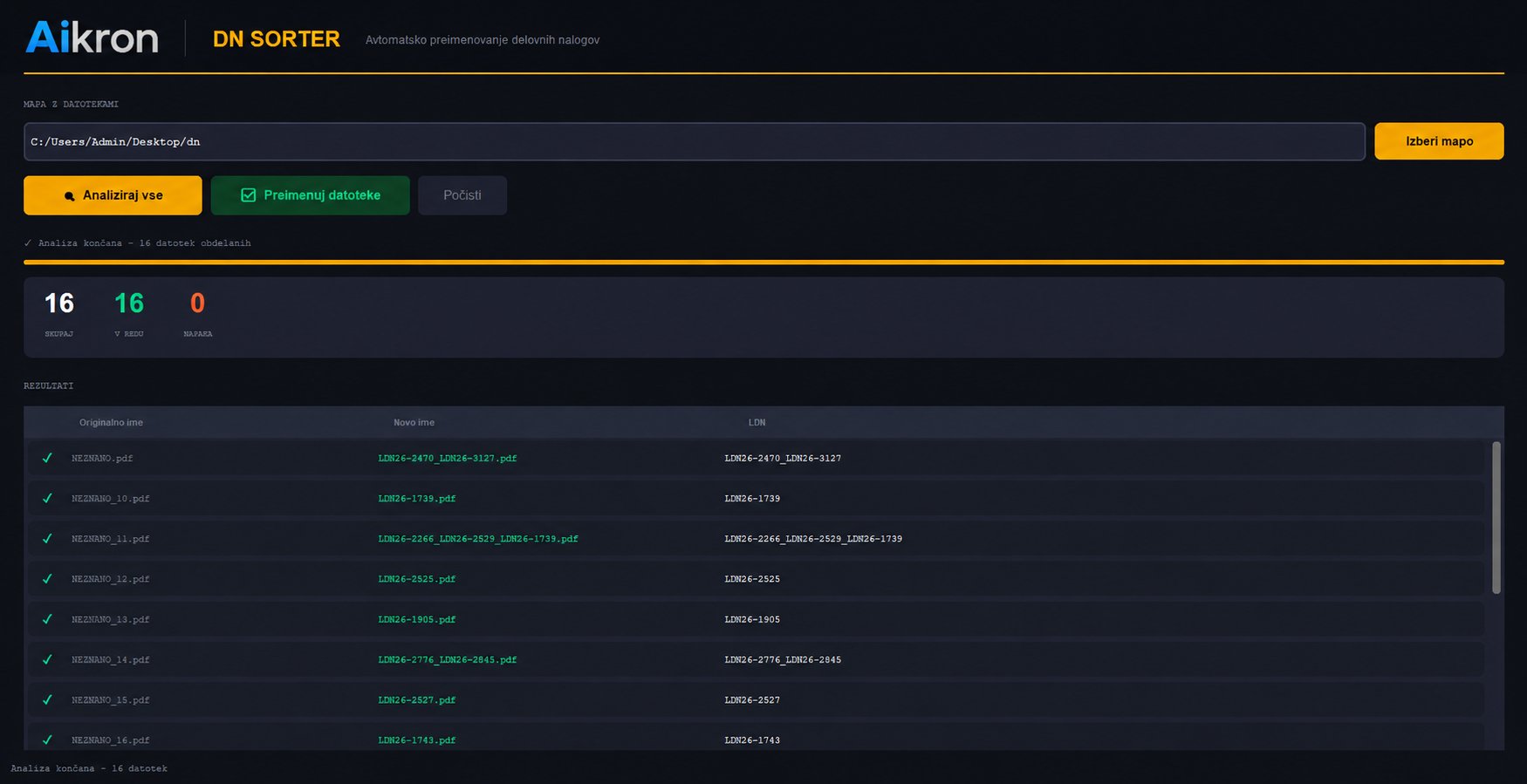Select original file name NEZNANO.pdf
This screenshot has height=784, width=1527.
pyautogui.click(x=102, y=458)
